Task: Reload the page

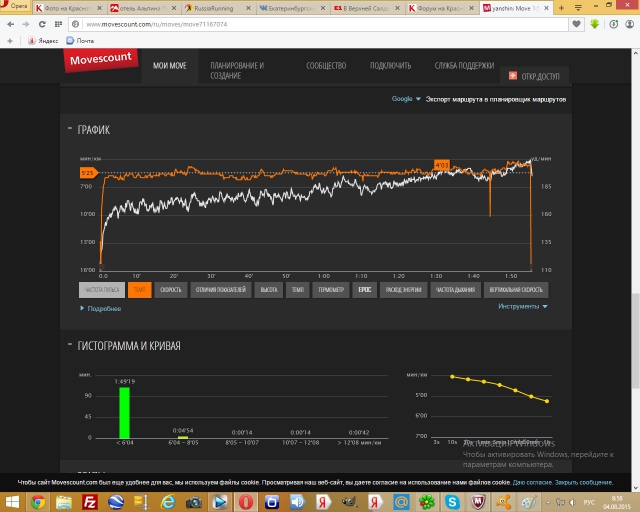Action: [42, 24]
